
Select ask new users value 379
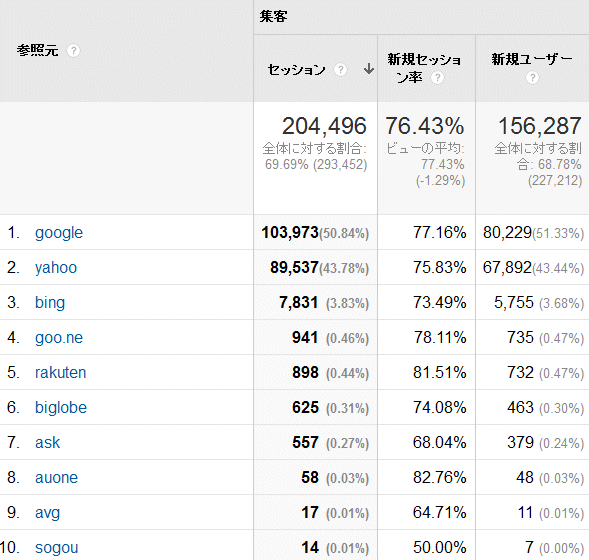(x=520, y=442)
